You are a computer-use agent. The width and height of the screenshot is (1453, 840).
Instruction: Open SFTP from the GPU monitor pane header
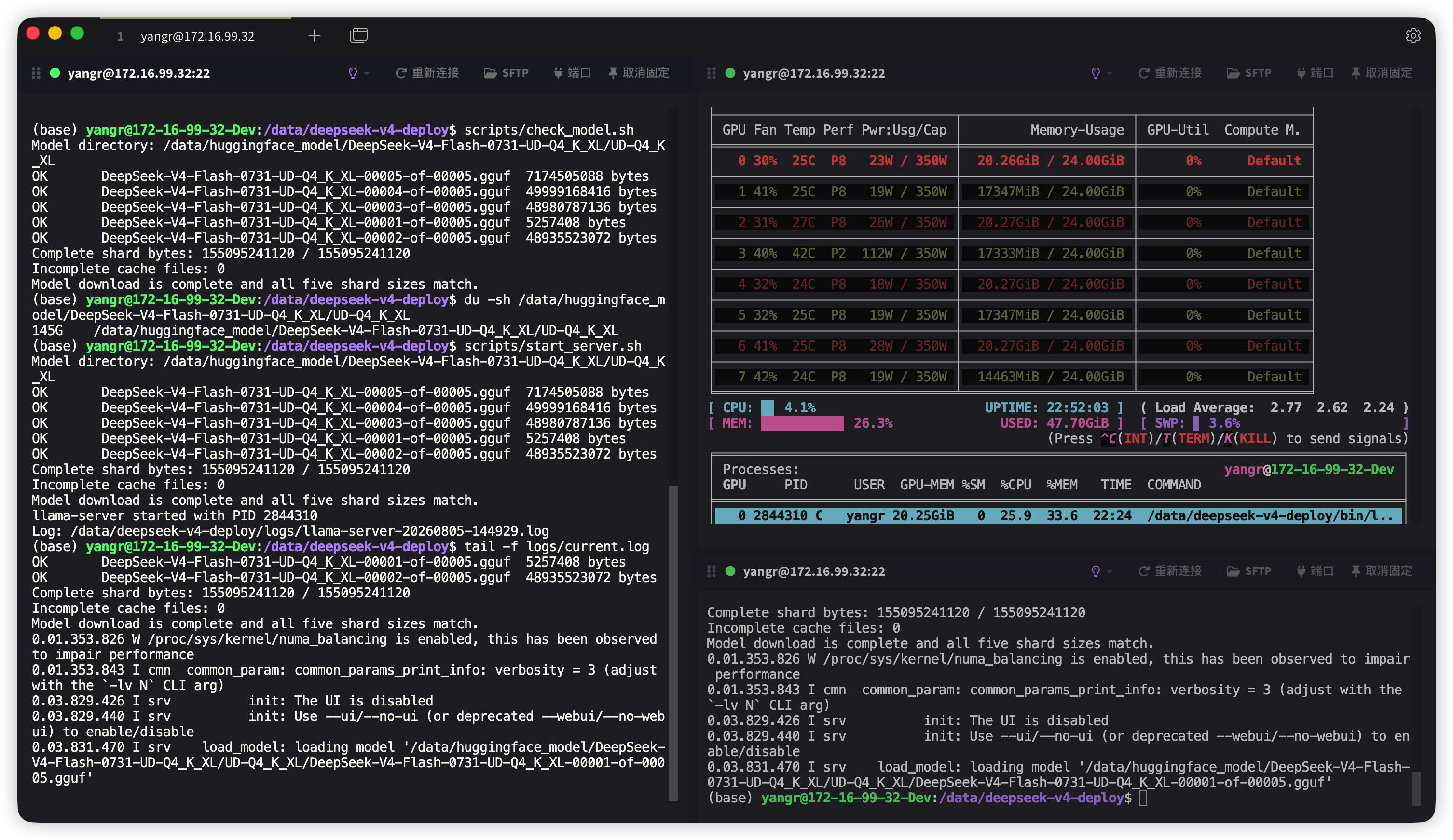[1249, 73]
